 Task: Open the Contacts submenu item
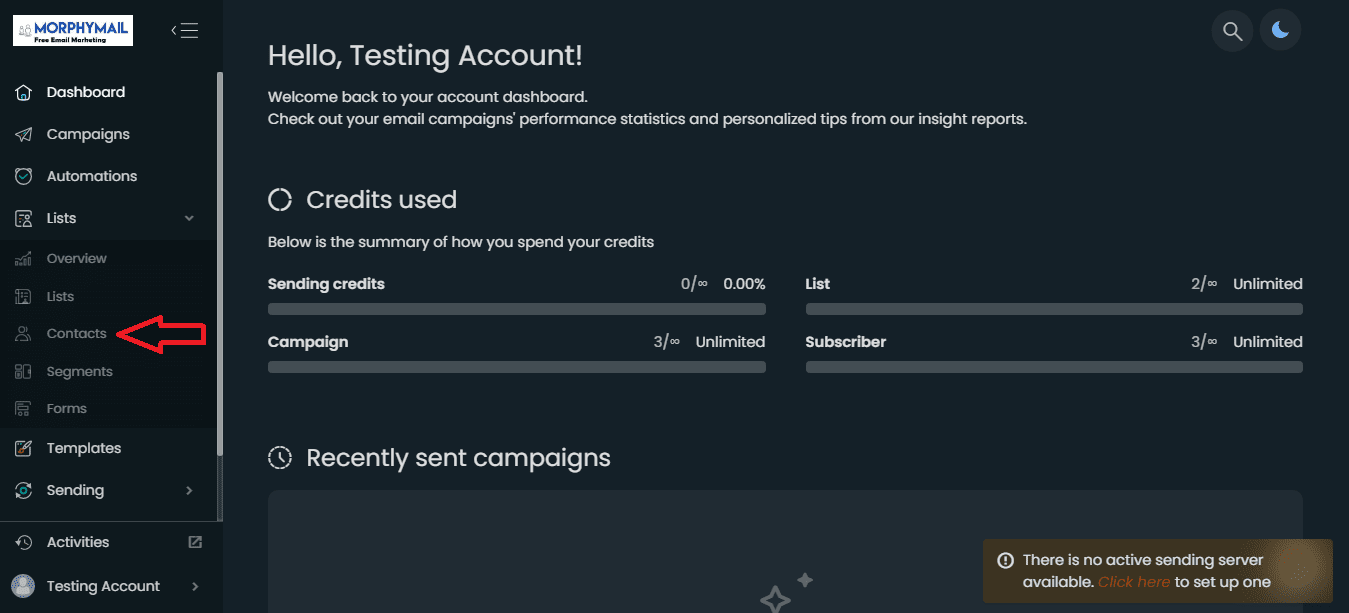click(x=76, y=333)
